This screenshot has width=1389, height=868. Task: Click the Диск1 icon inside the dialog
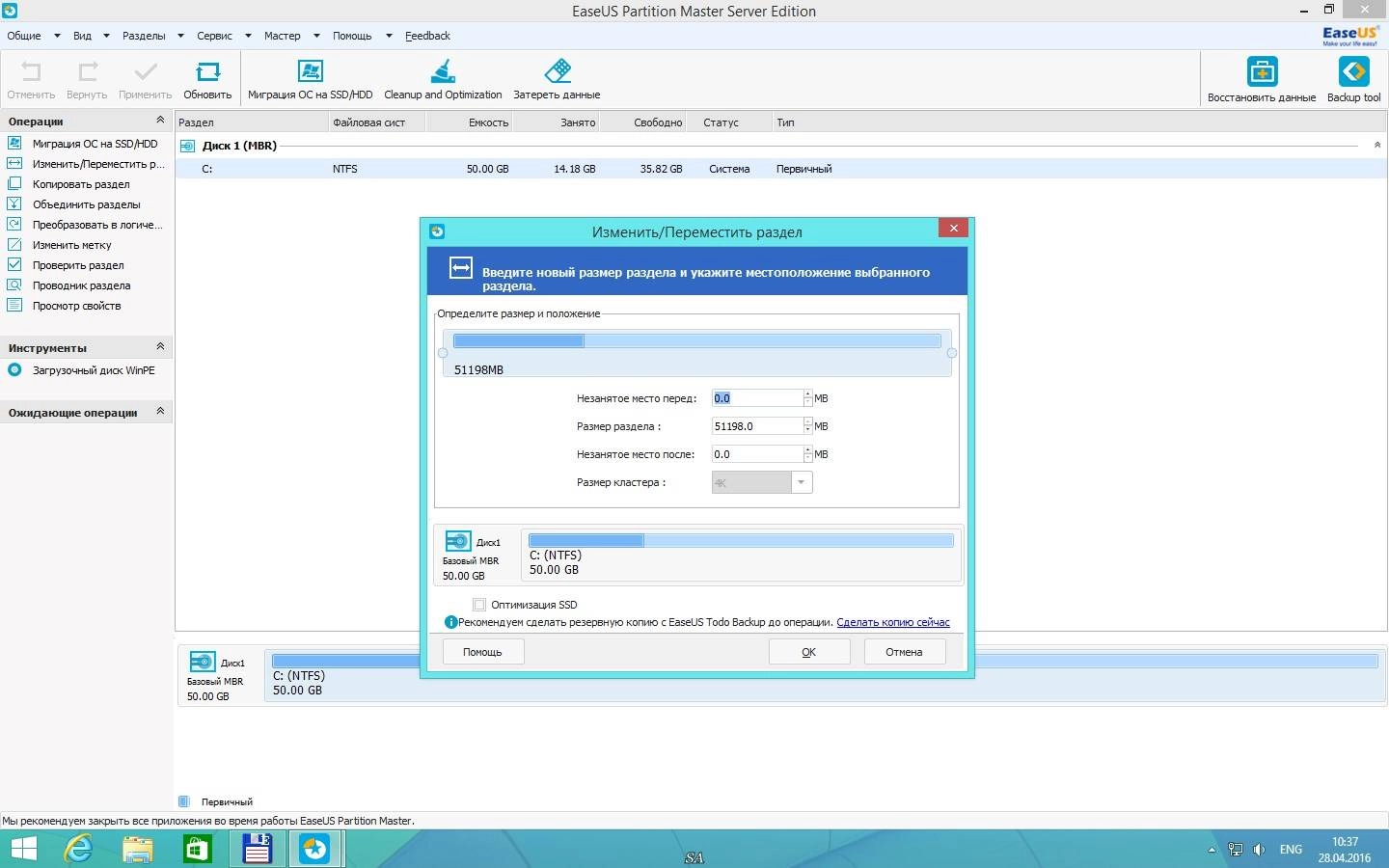pyautogui.click(x=458, y=541)
